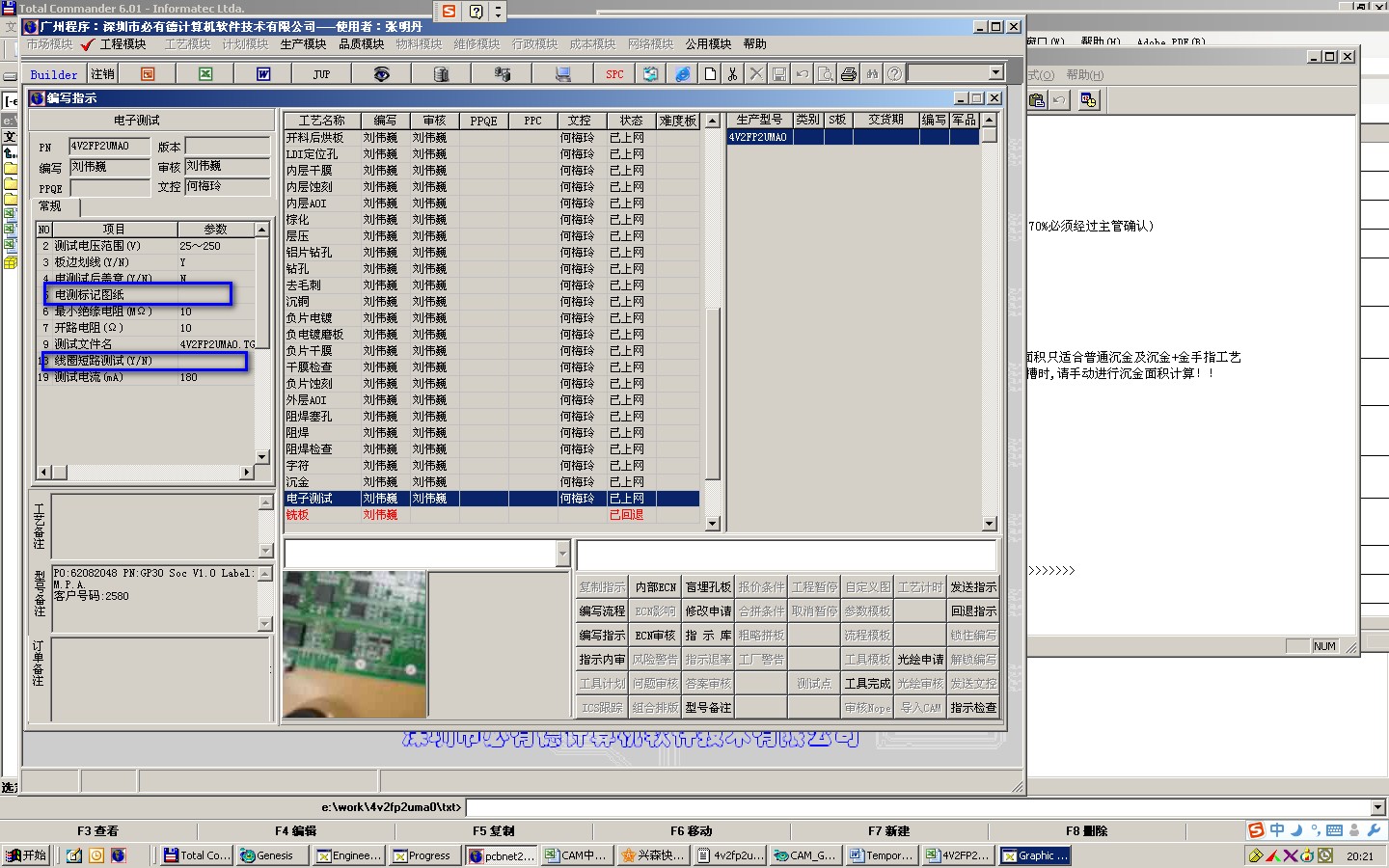Switch to Progress taskbar item
The height and width of the screenshot is (868, 1389).
[x=425, y=855]
